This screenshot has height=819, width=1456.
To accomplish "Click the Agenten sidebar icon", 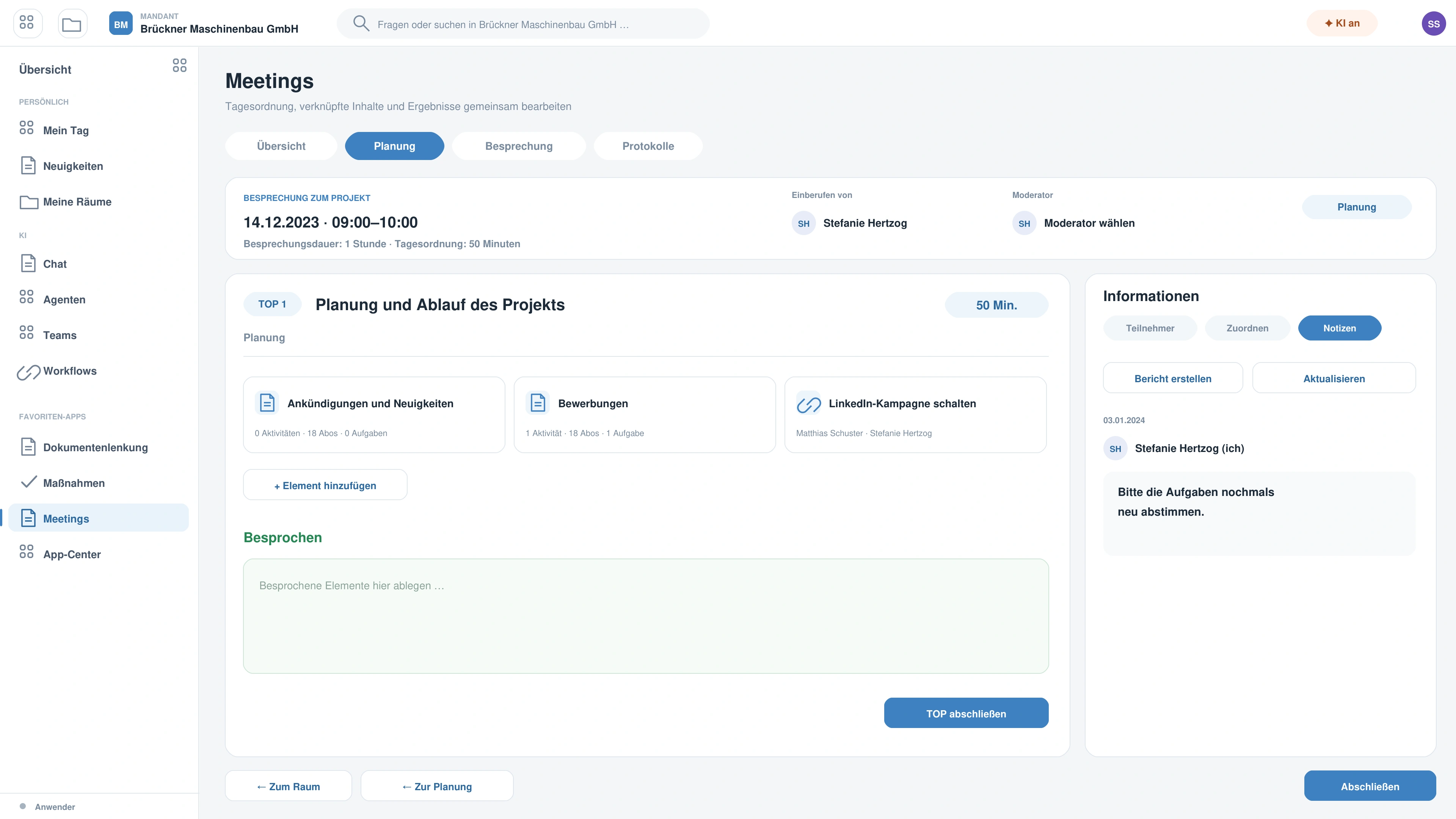I will pyautogui.click(x=27, y=297).
